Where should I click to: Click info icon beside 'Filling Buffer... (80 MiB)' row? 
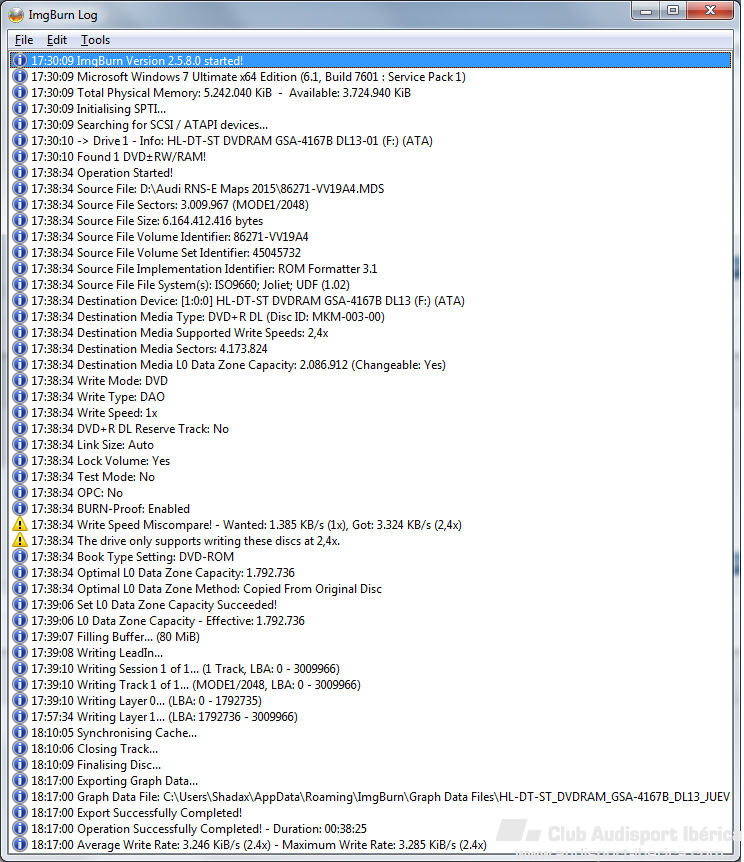point(20,637)
